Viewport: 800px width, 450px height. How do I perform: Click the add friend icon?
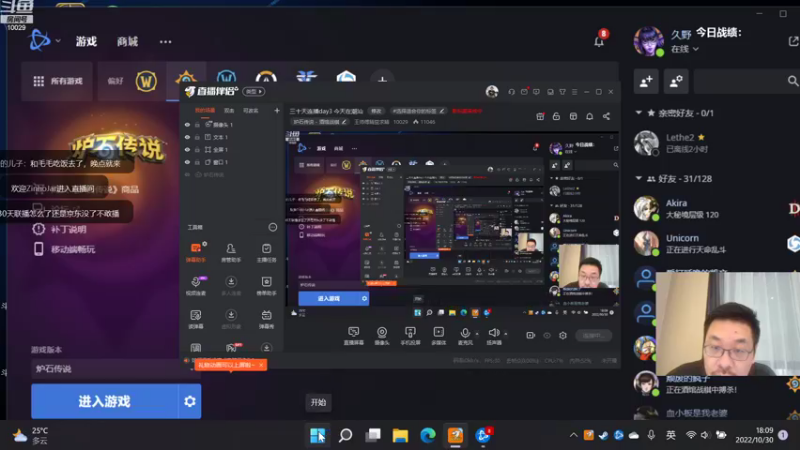point(646,81)
